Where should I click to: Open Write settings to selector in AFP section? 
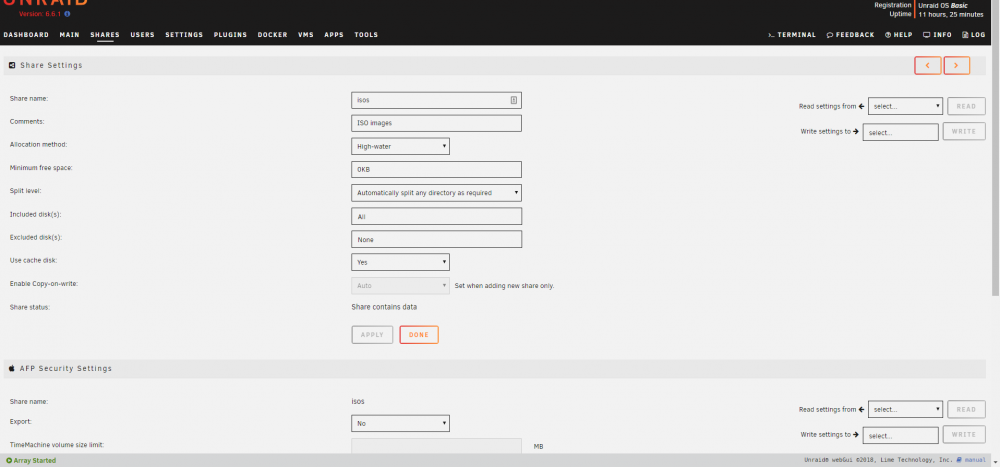point(901,435)
